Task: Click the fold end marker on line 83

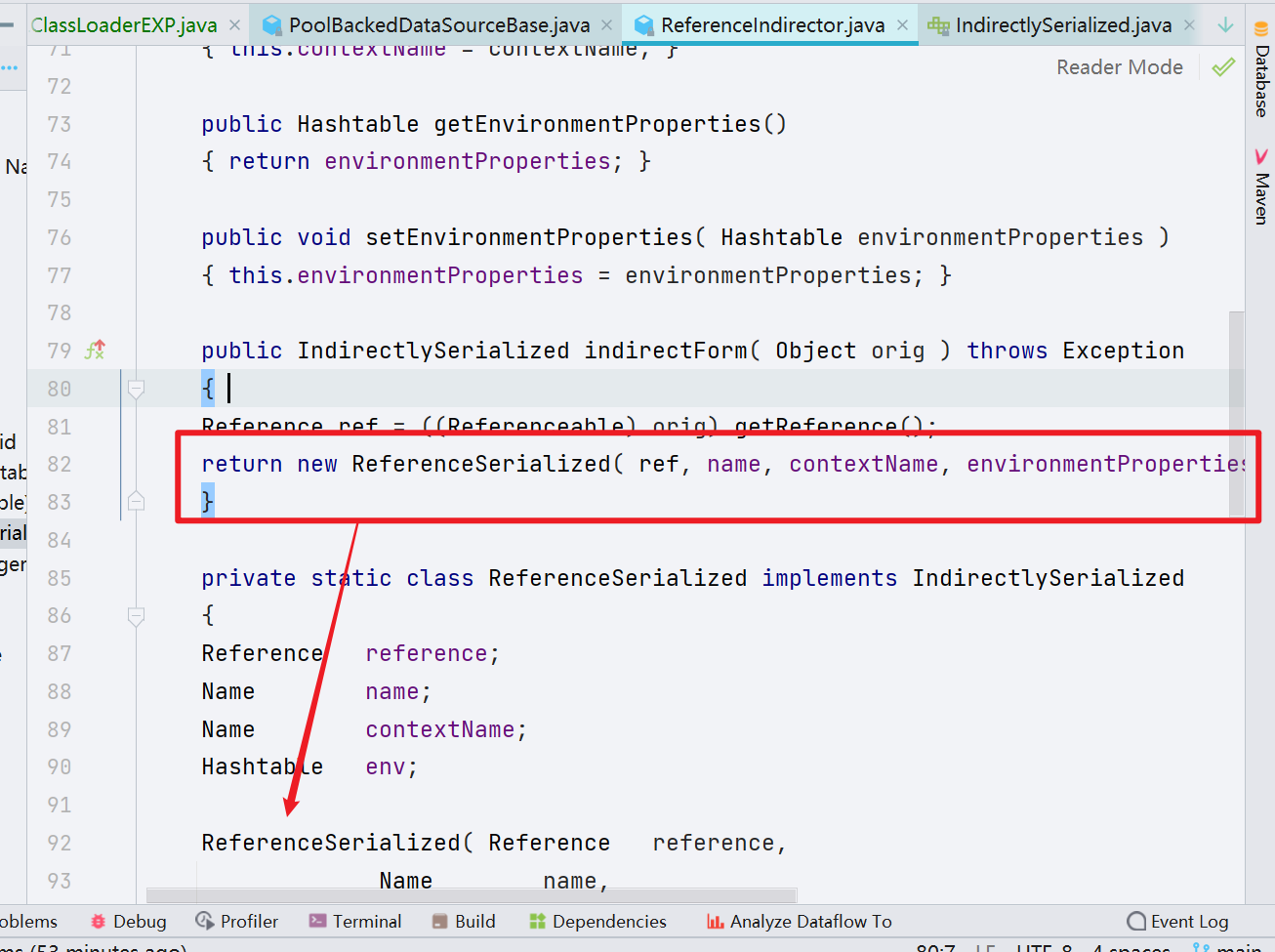Action: coord(137,502)
